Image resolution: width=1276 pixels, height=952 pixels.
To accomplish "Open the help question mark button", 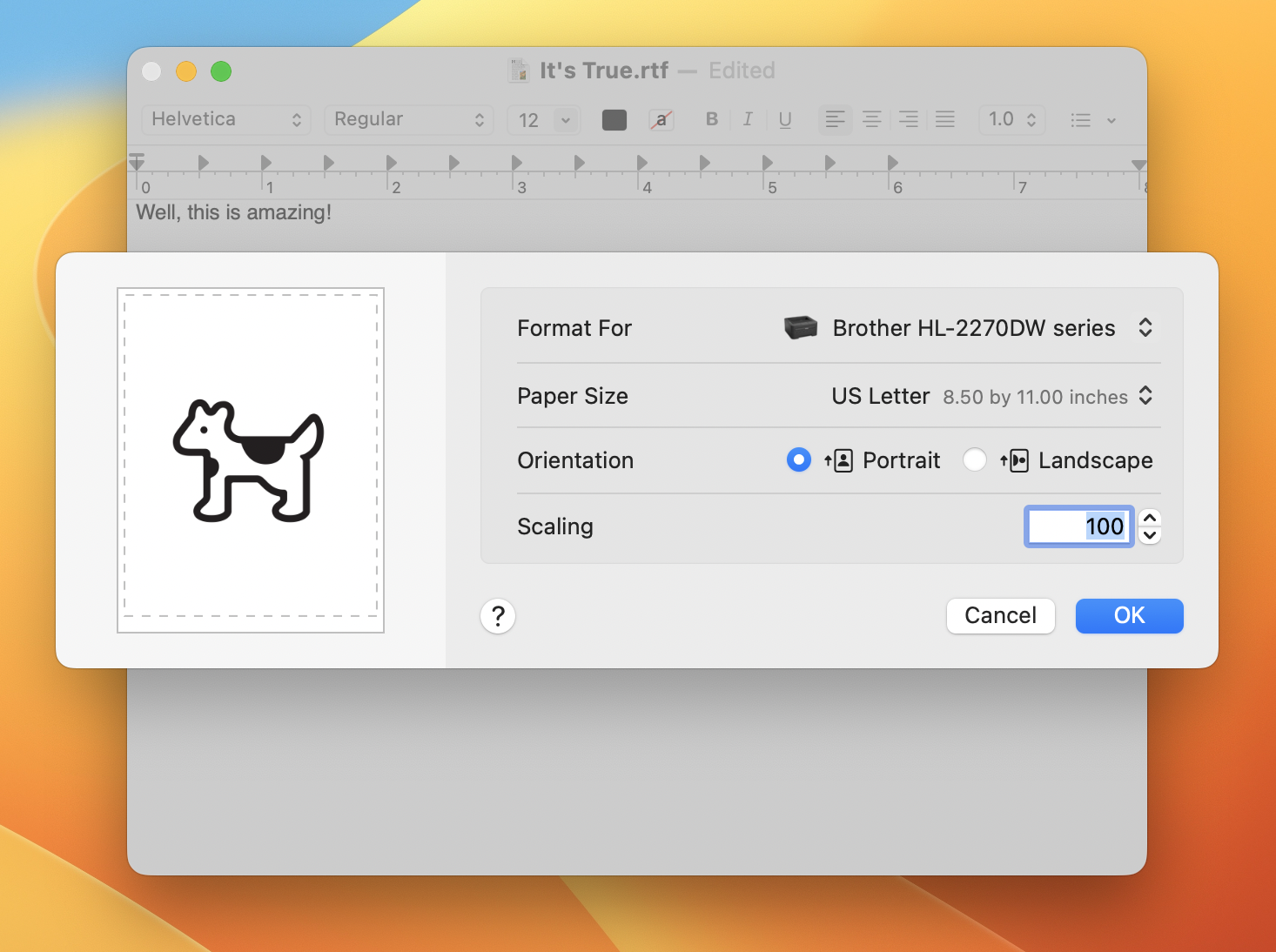I will [x=497, y=615].
